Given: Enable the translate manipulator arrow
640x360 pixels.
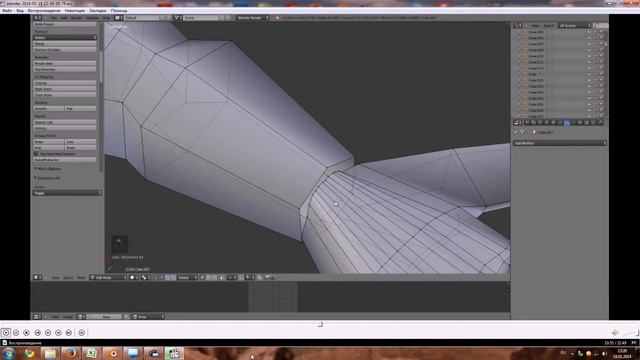Looking at the screenshot, I should (x=162, y=278).
